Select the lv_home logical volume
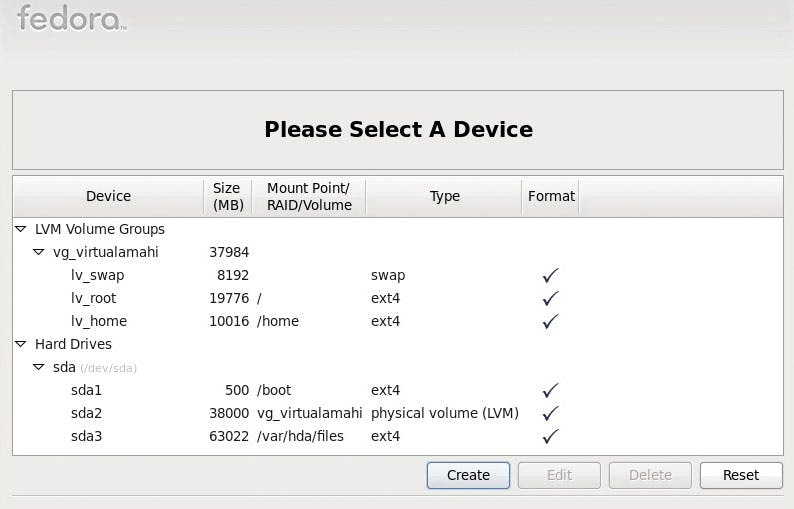Image resolution: width=794 pixels, height=509 pixels. tap(398, 321)
